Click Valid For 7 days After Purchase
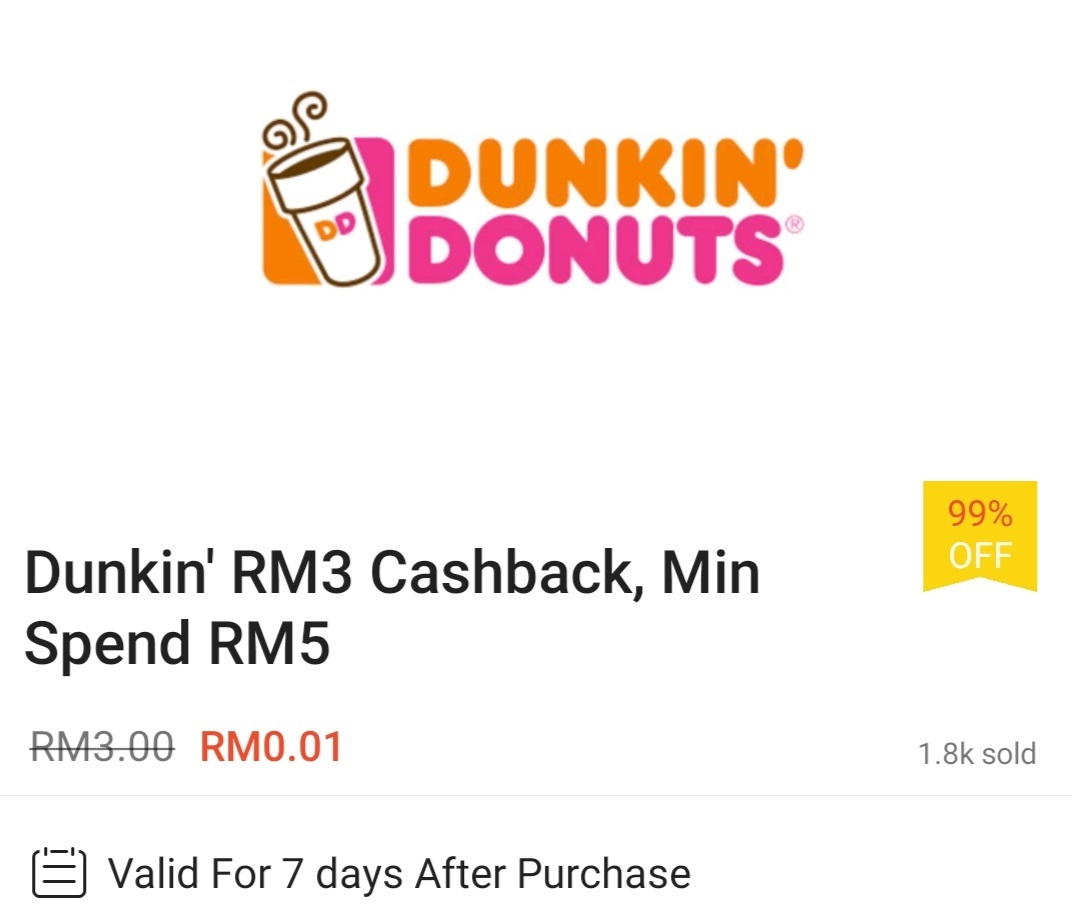 (x=399, y=874)
